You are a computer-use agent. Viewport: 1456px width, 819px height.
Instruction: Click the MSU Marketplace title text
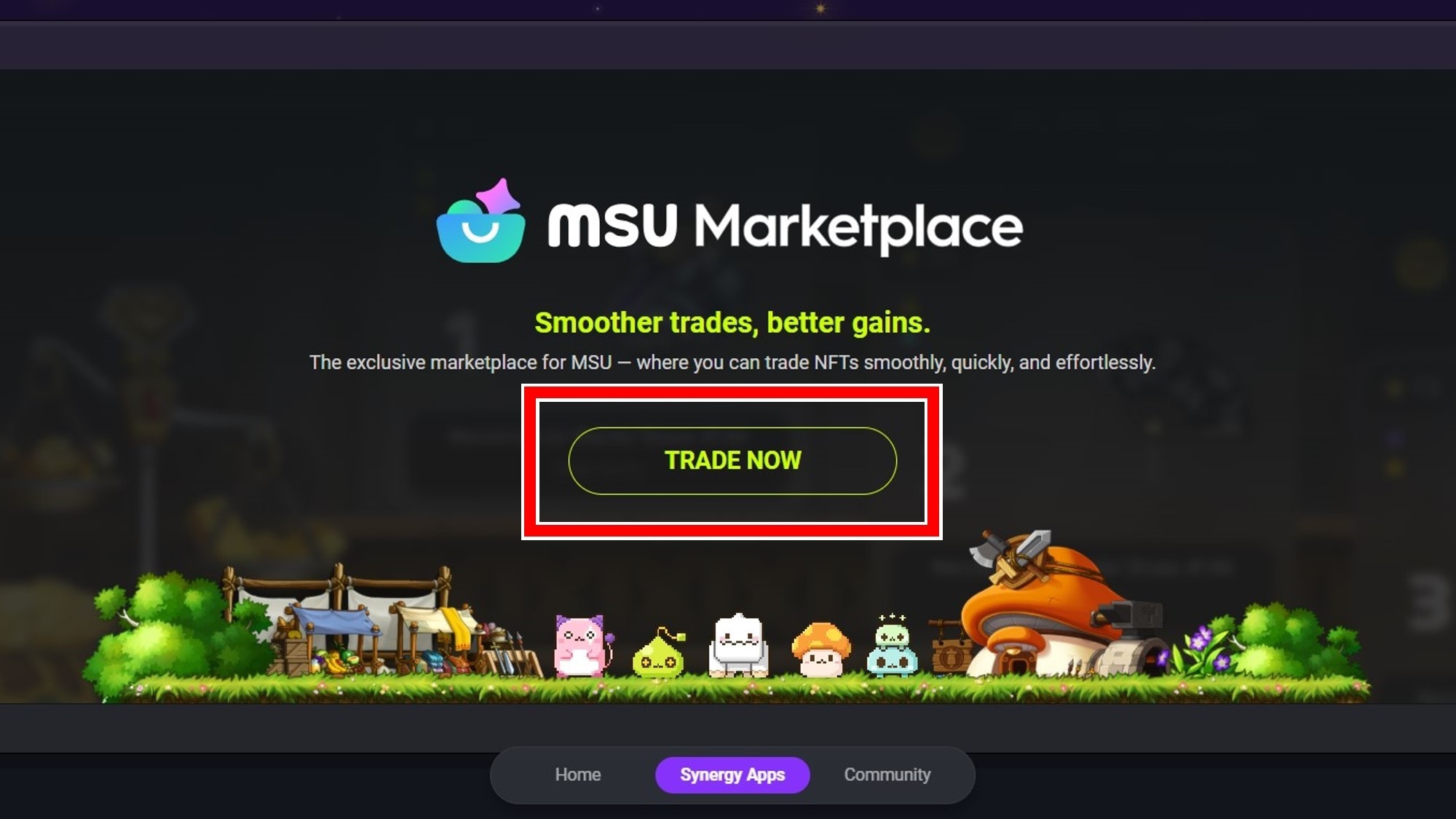pyautogui.click(x=786, y=226)
